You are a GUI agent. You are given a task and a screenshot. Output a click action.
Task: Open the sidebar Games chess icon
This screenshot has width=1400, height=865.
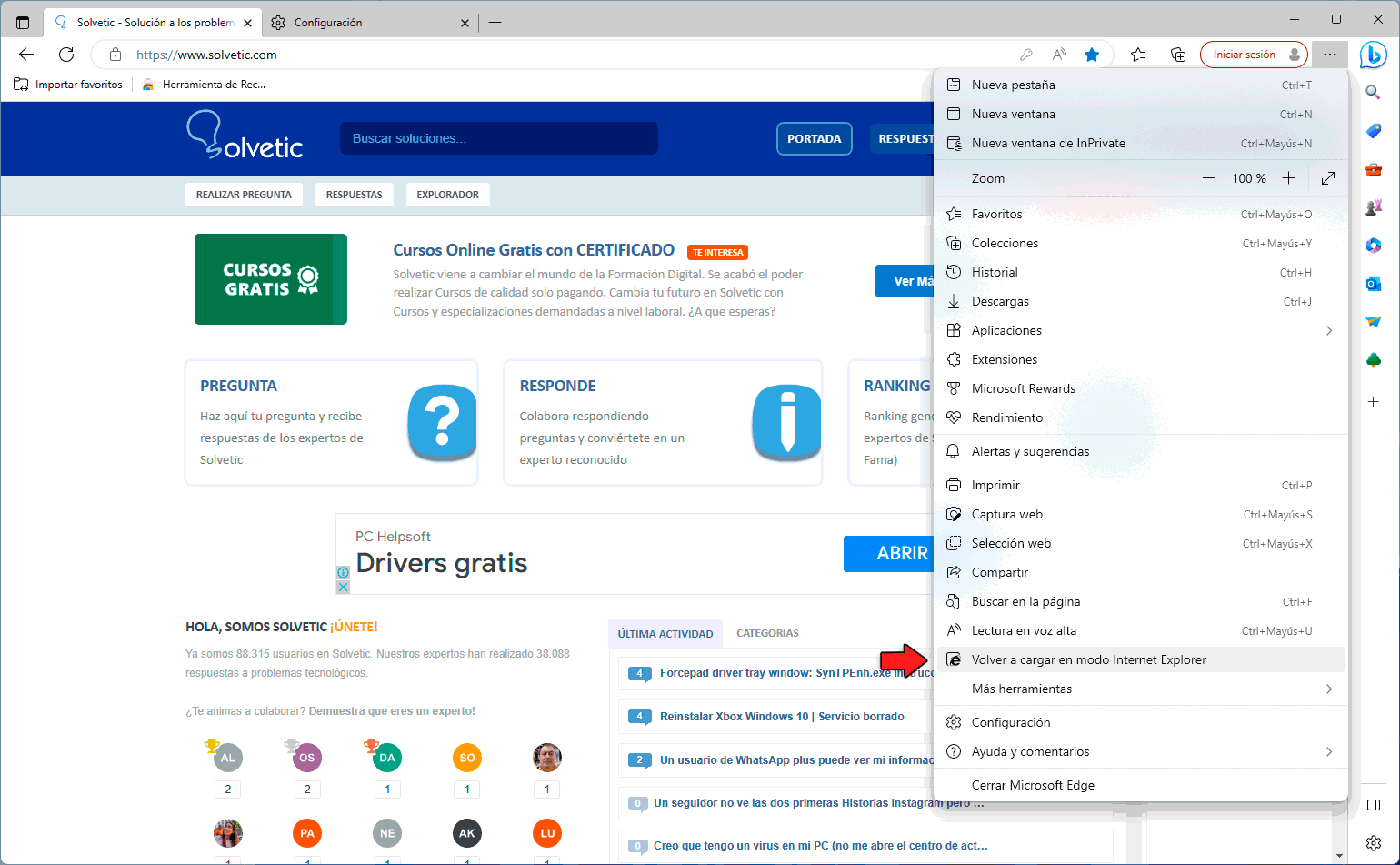[1374, 207]
